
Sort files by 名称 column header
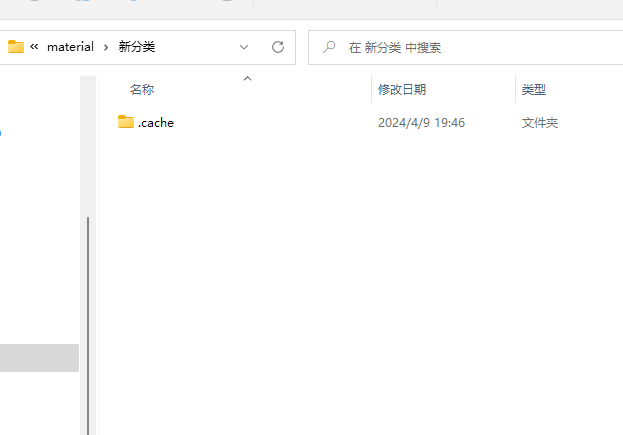(x=142, y=90)
